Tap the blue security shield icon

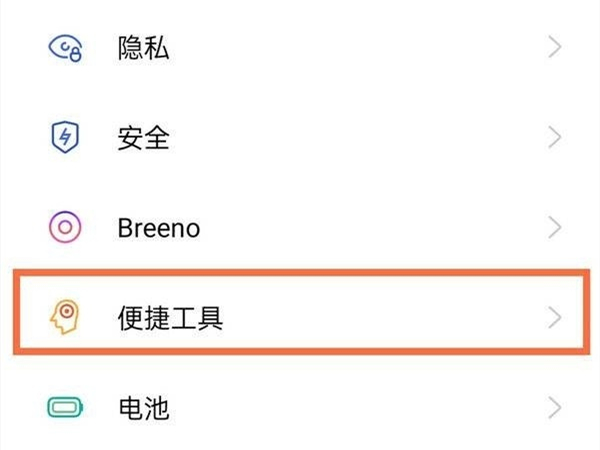pos(65,138)
